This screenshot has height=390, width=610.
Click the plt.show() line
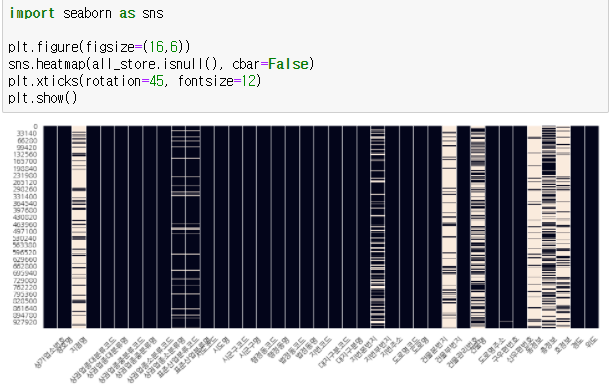(x=43, y=98)
